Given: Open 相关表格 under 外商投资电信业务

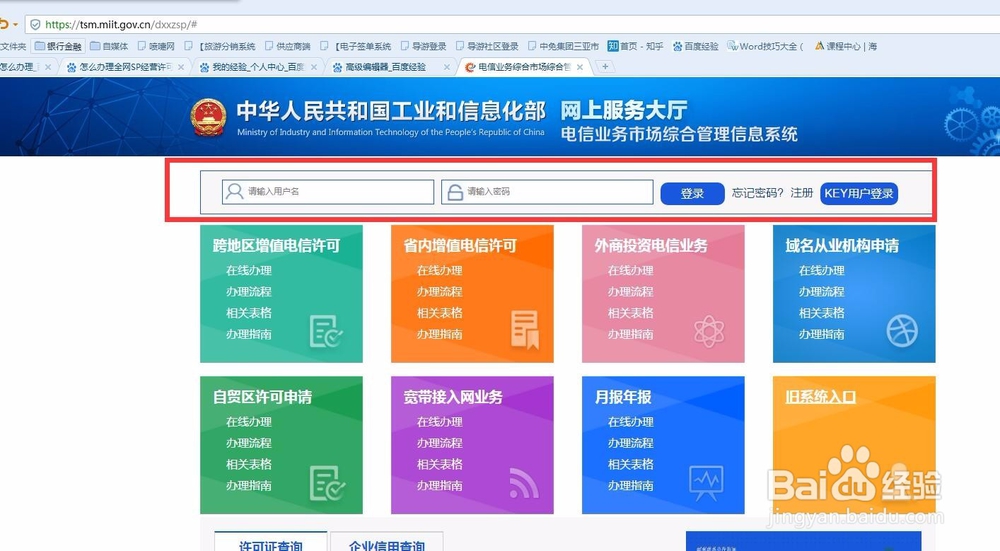Looking at the screenshot, I should (x=631, y=313).
